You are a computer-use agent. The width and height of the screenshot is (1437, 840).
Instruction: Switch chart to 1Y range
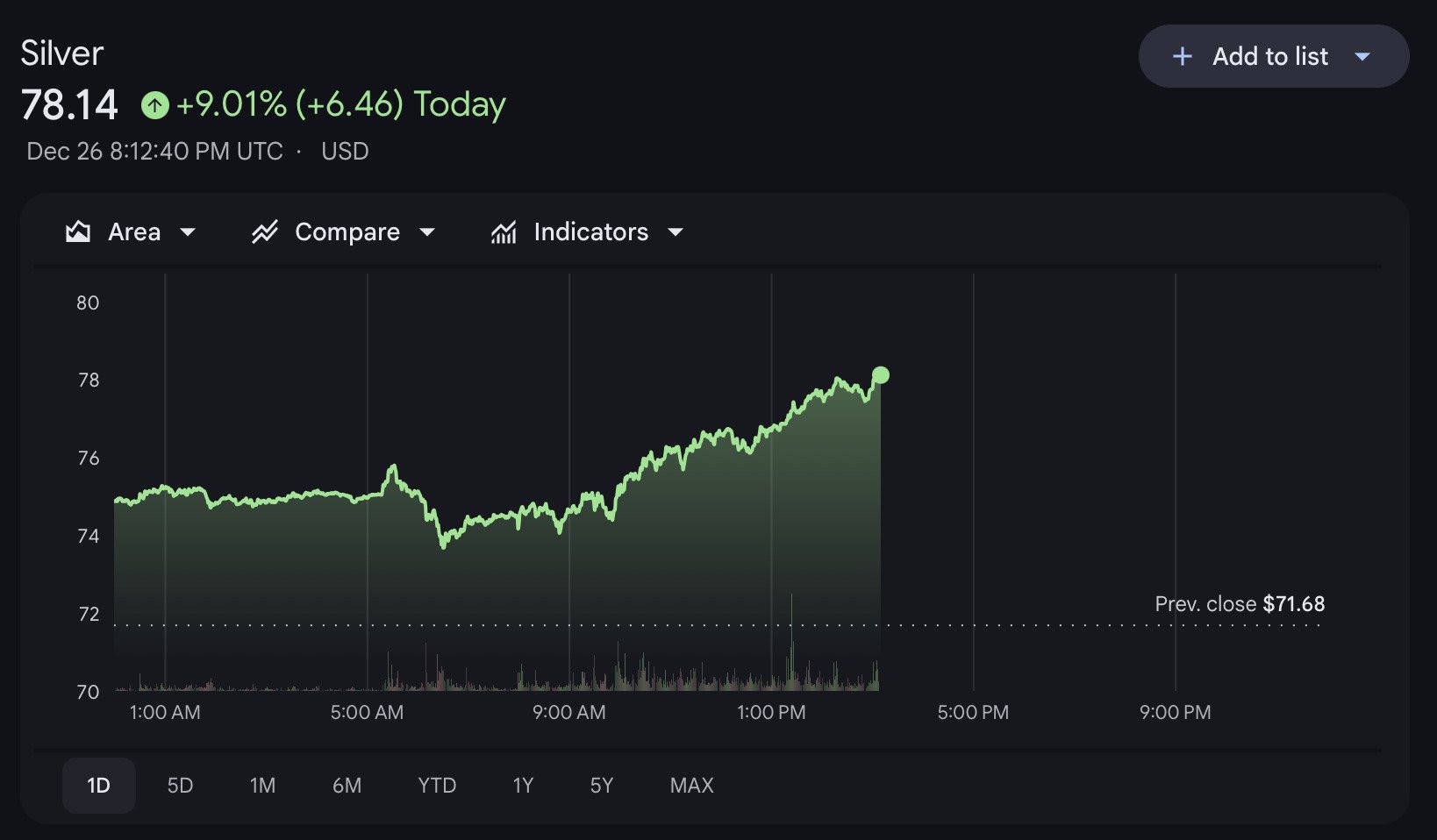pos(523,786)
